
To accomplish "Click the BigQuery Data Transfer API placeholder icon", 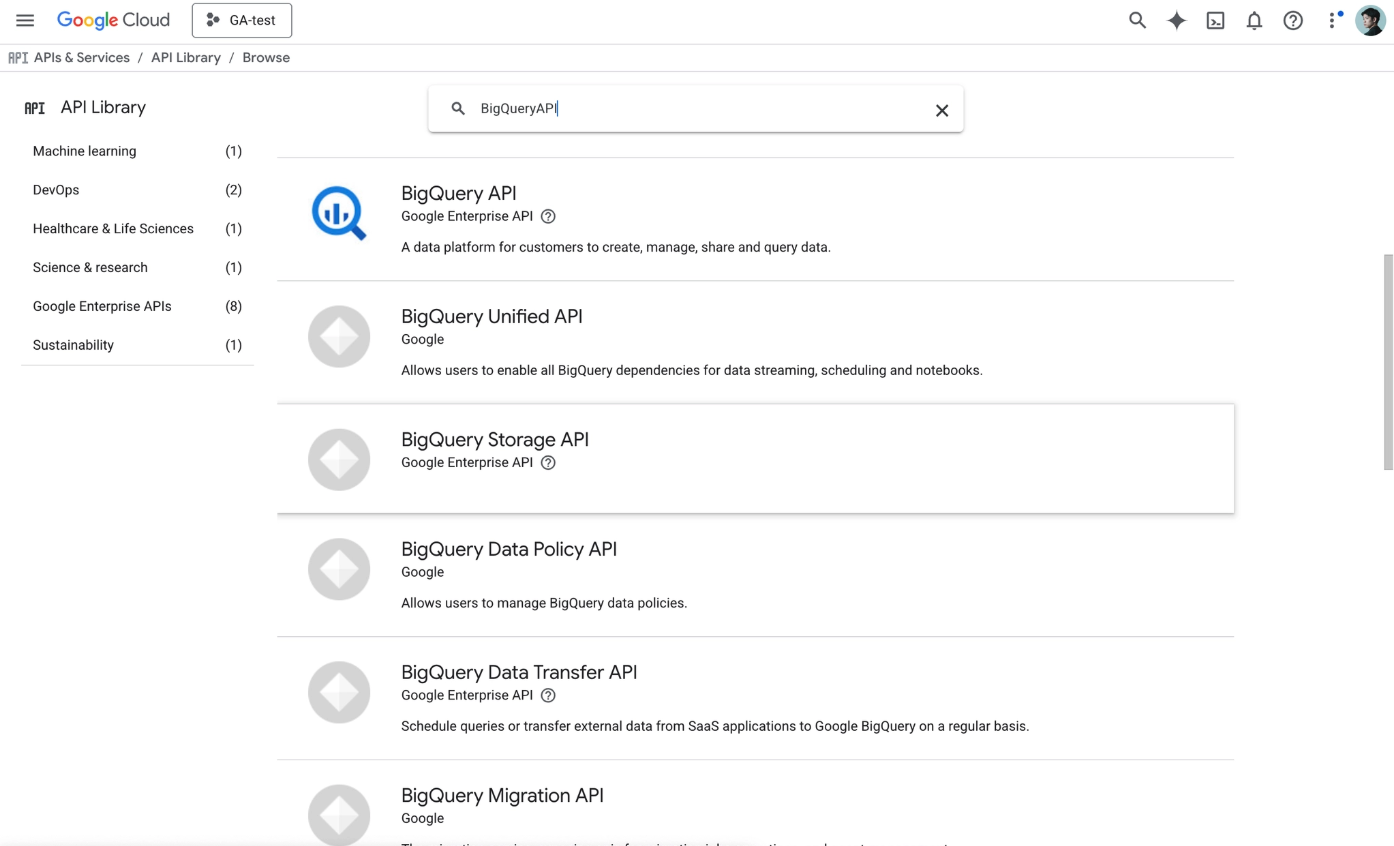I will point(339,692).
